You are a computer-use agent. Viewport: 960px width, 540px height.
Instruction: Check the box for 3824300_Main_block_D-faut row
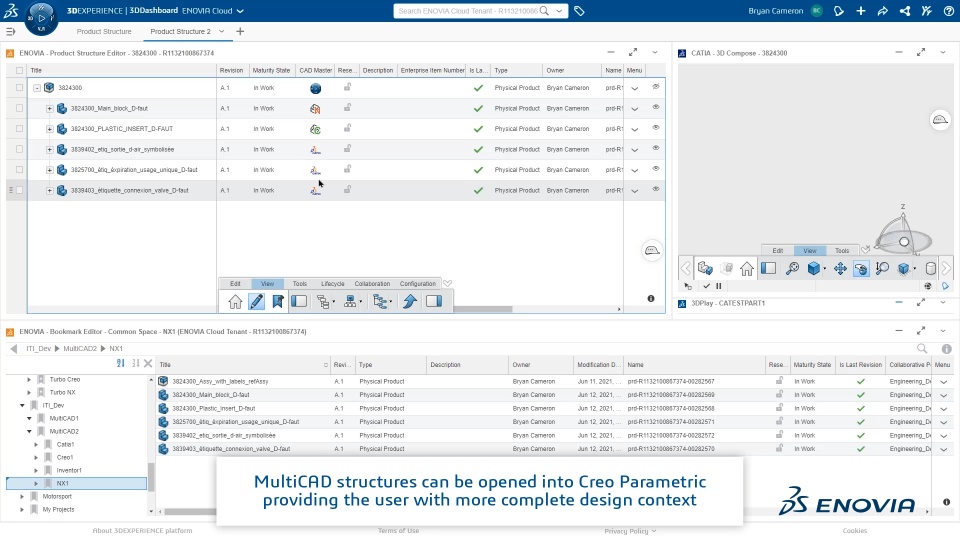[20, 108]
